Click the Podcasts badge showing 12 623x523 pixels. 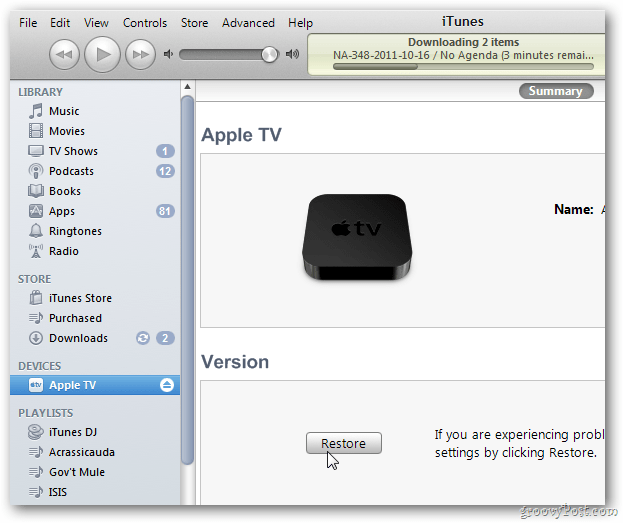tap(165, 171)
